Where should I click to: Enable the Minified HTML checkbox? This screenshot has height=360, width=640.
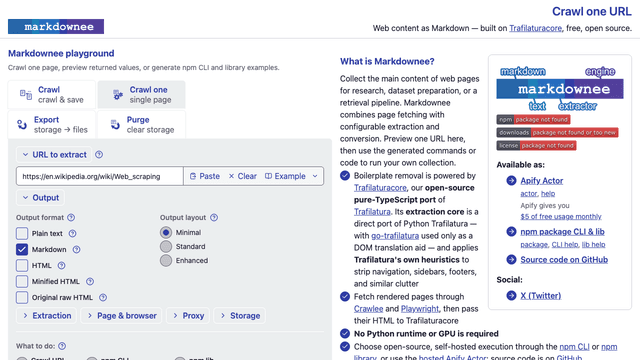[22, 282]
